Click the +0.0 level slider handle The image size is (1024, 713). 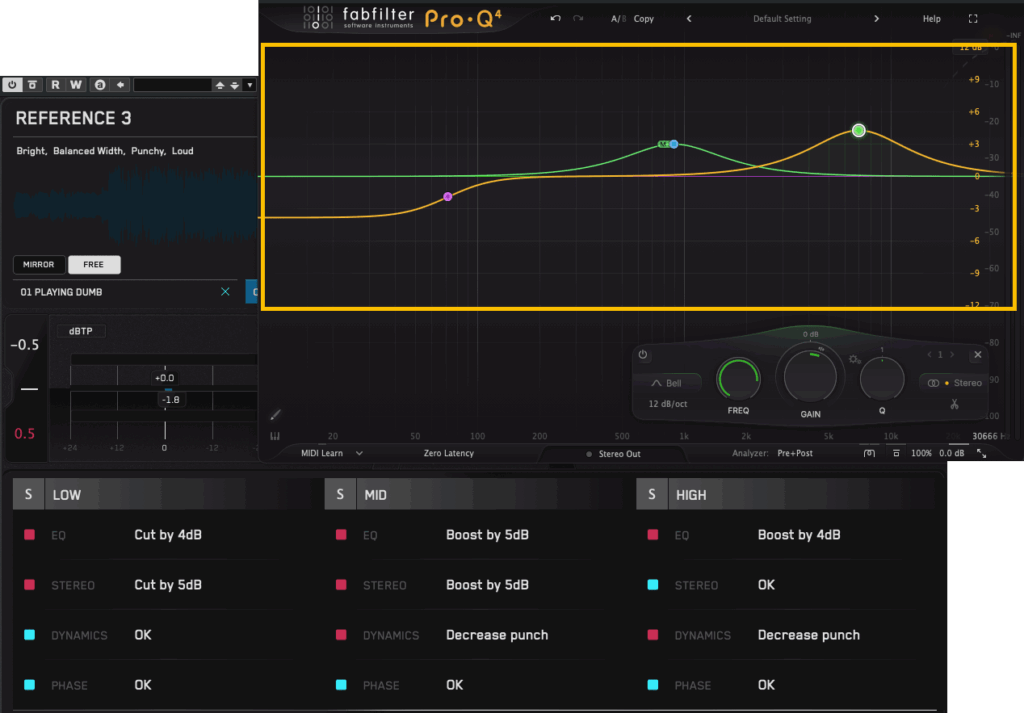(x=165, y=377)
